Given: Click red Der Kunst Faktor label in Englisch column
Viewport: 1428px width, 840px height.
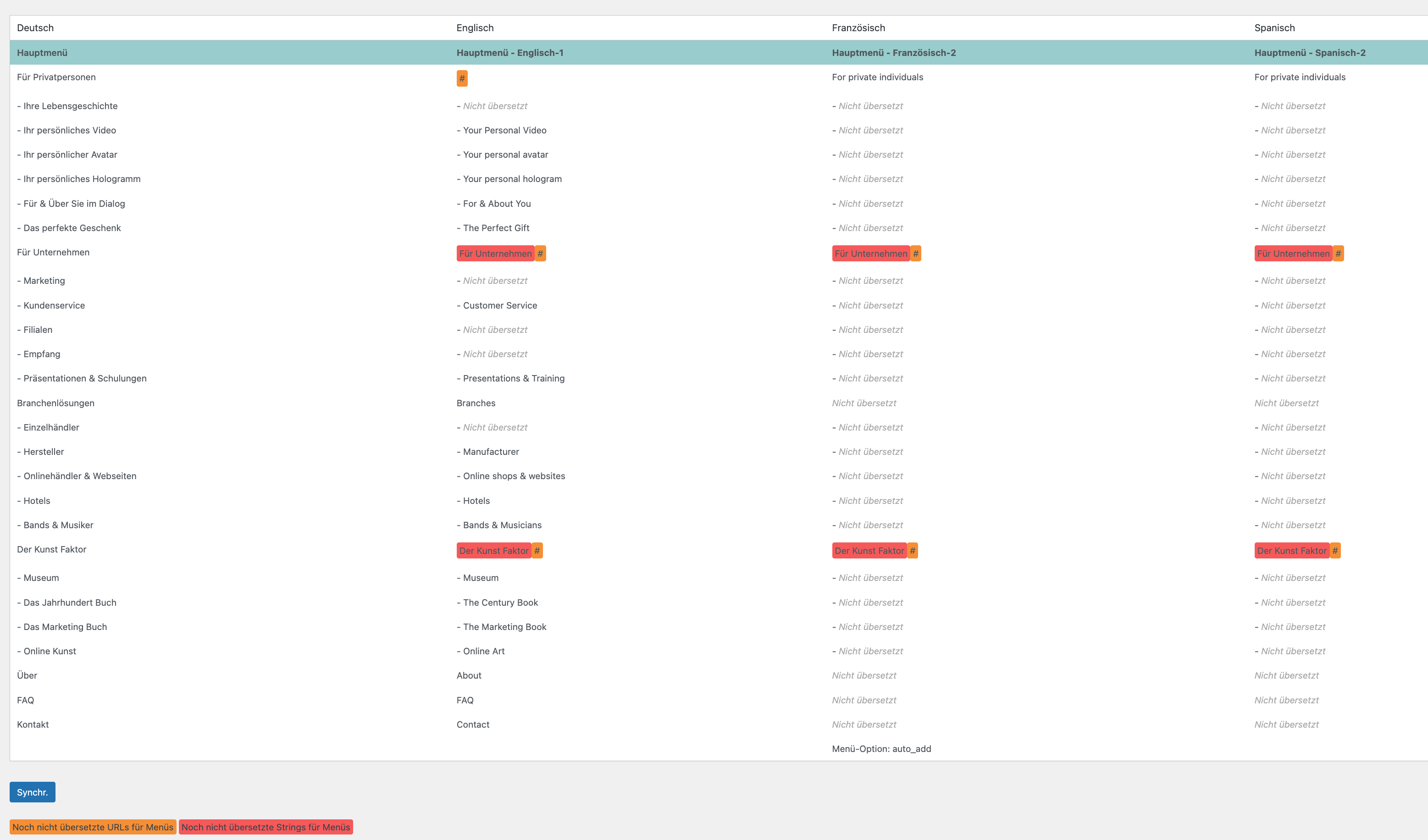Looking at the screenshot, I should [494, 551].
